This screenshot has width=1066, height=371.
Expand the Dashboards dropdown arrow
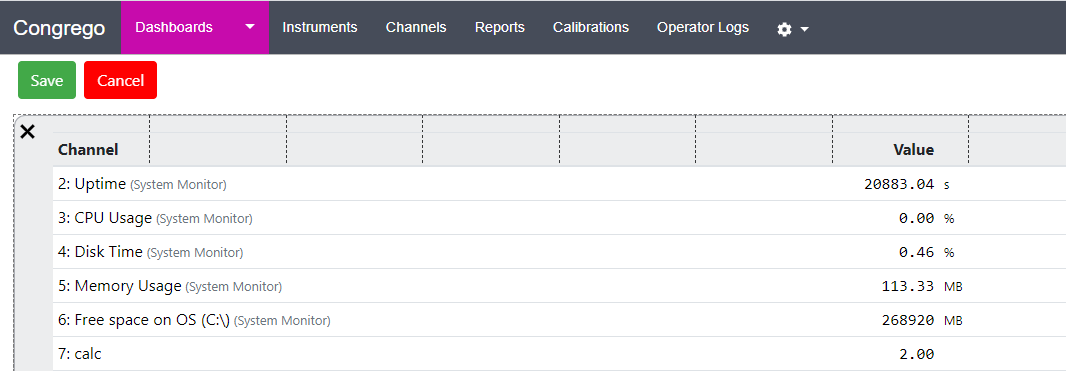point(250,27)
